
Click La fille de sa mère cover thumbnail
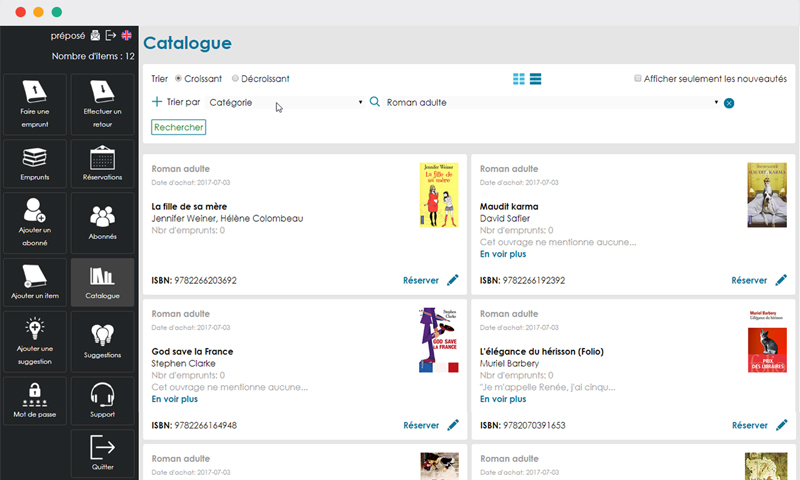439,195
